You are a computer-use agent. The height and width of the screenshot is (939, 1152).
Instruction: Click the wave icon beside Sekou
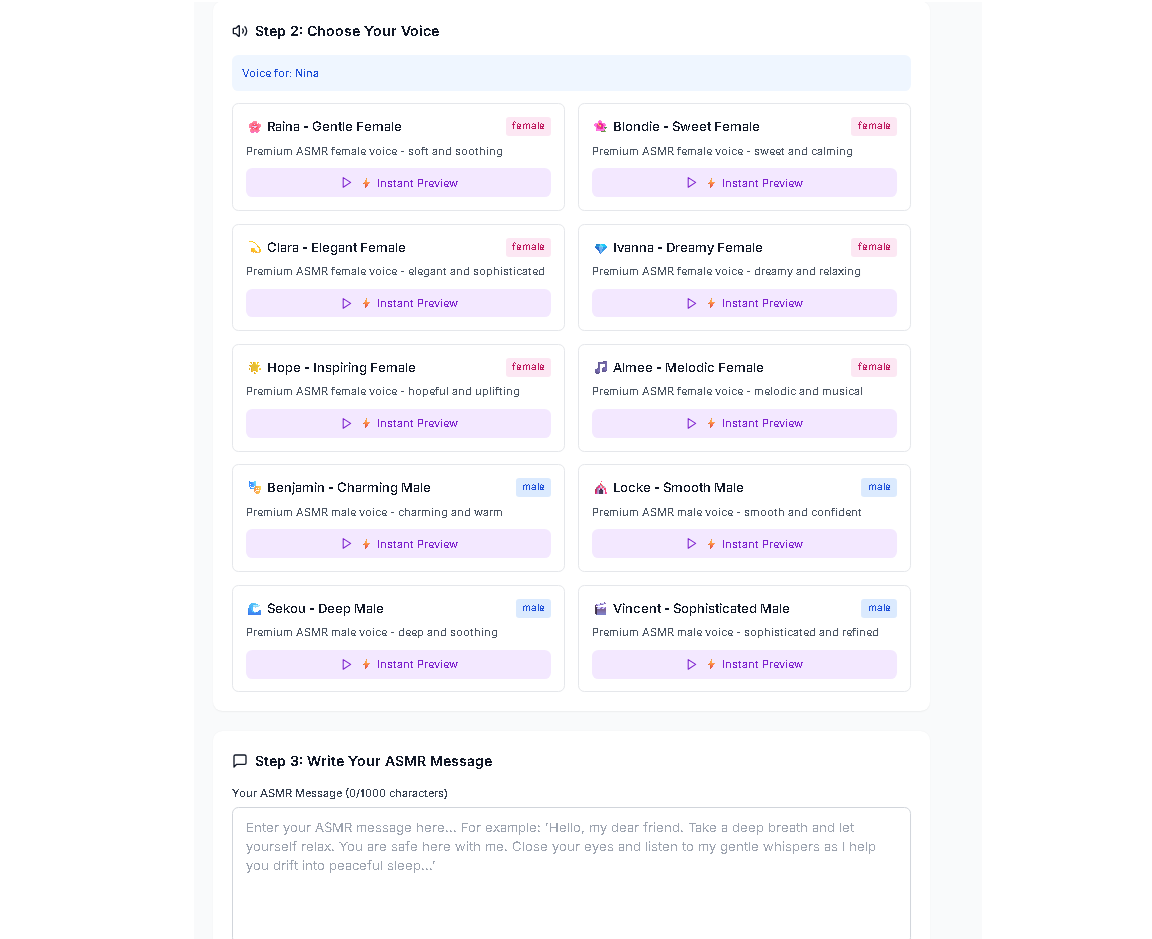pyautogui.click(x=254, y=608)
